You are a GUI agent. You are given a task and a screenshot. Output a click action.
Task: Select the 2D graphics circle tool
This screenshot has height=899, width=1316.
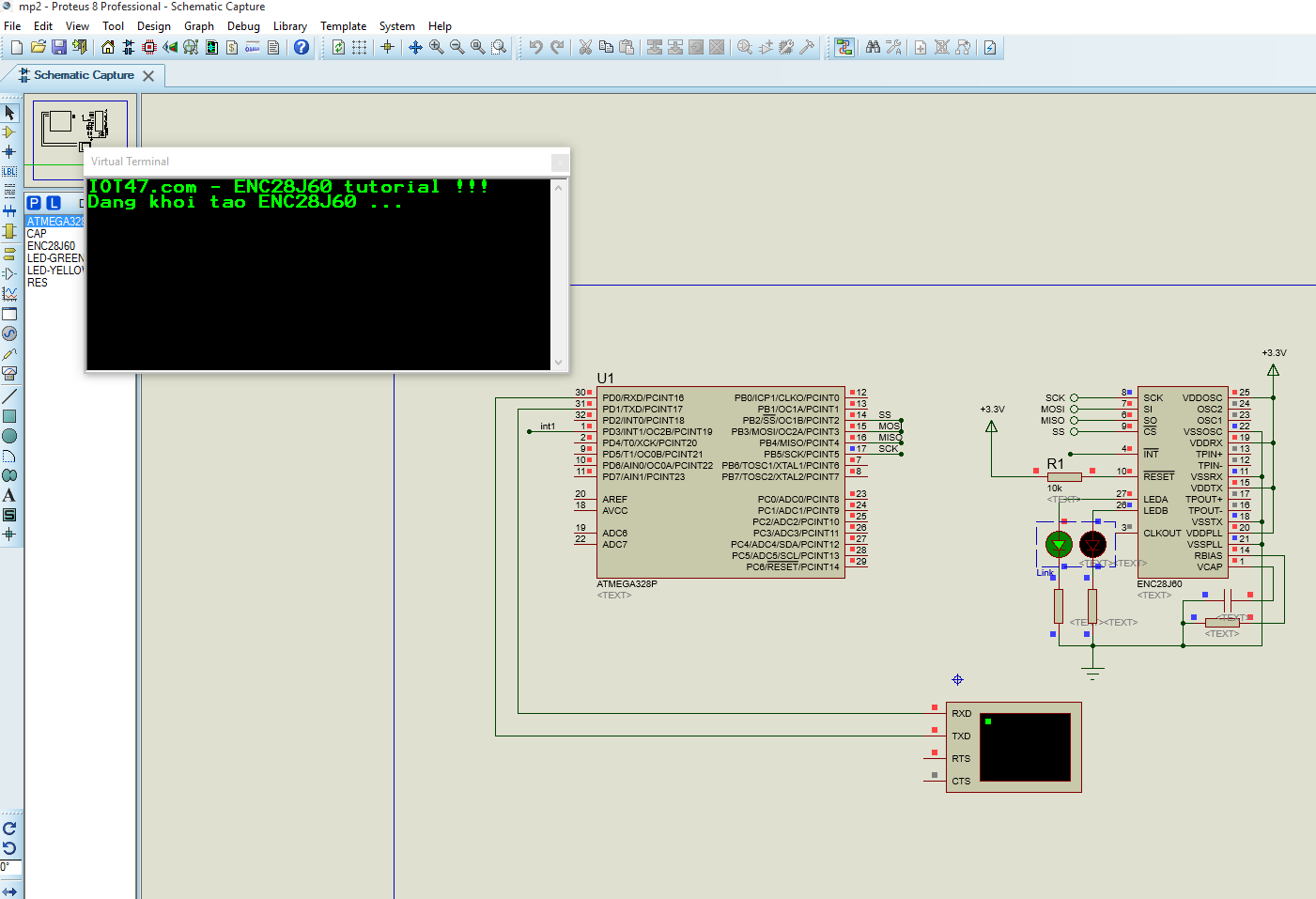pos(9,436)
